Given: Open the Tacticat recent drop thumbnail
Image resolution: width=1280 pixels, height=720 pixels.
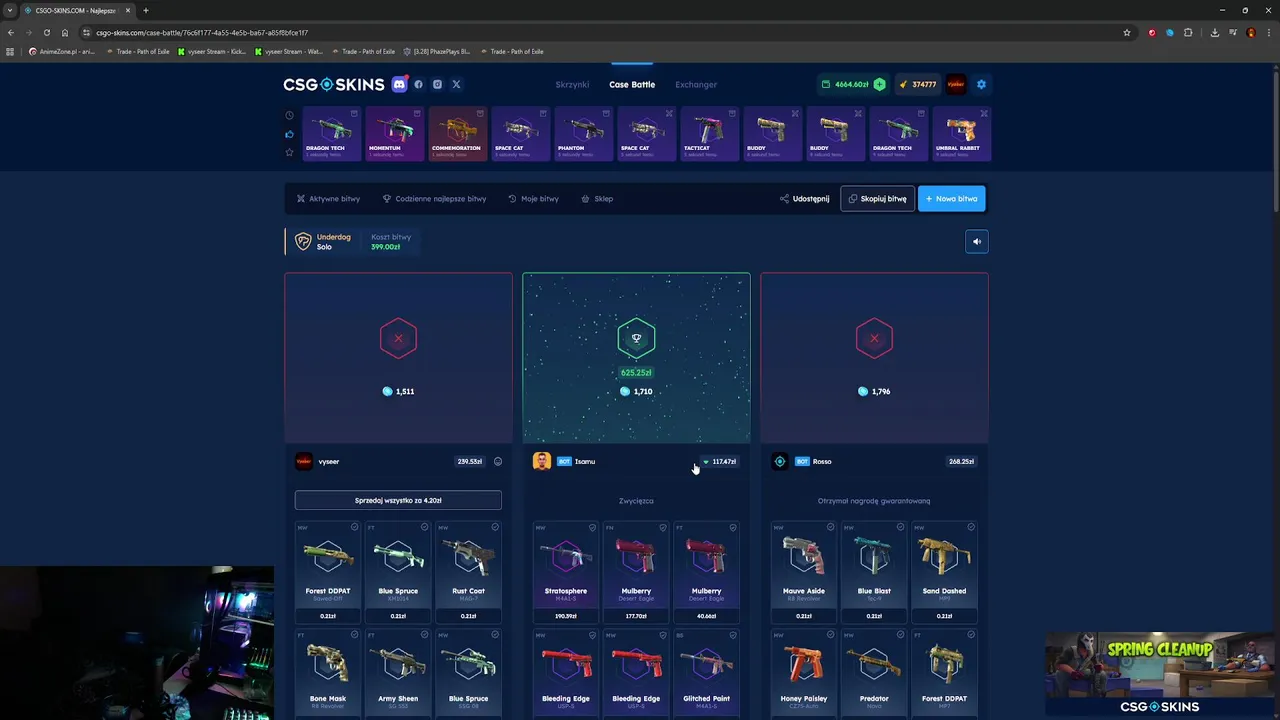Looking at the screenshot, I should 709,133.
